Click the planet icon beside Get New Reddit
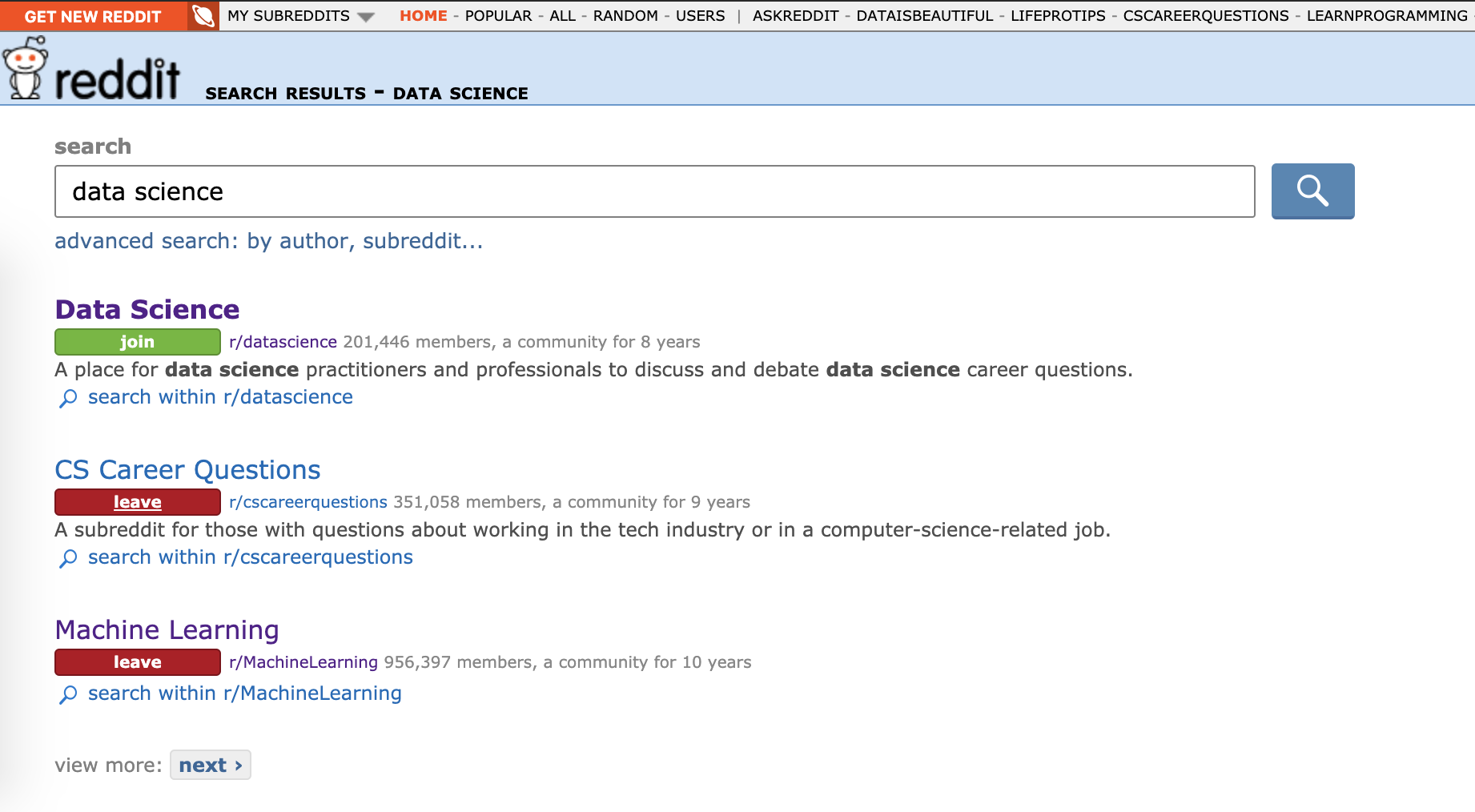This screenshot has height=812, width=1475. 203,16
